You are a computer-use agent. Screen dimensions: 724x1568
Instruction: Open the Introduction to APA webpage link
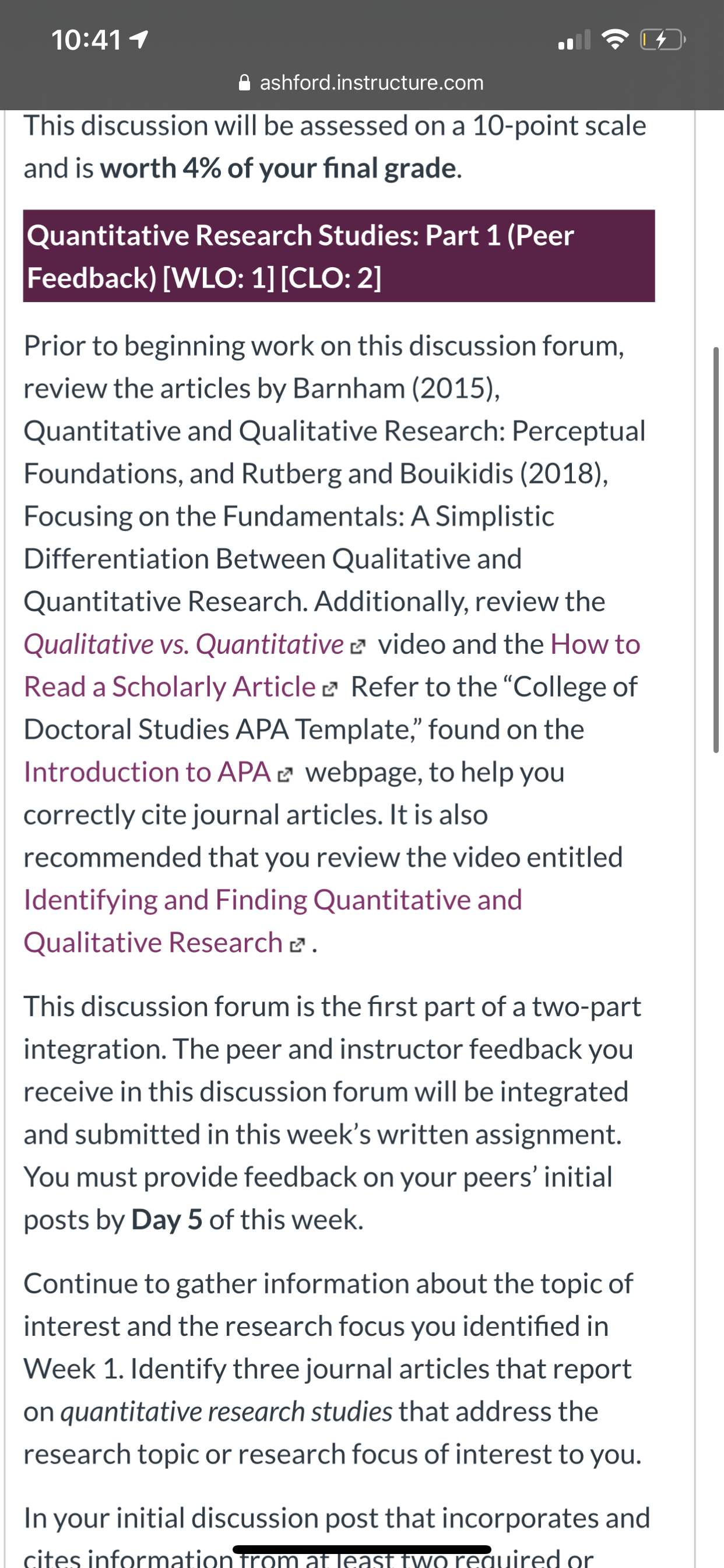click(x=147, y=772)
